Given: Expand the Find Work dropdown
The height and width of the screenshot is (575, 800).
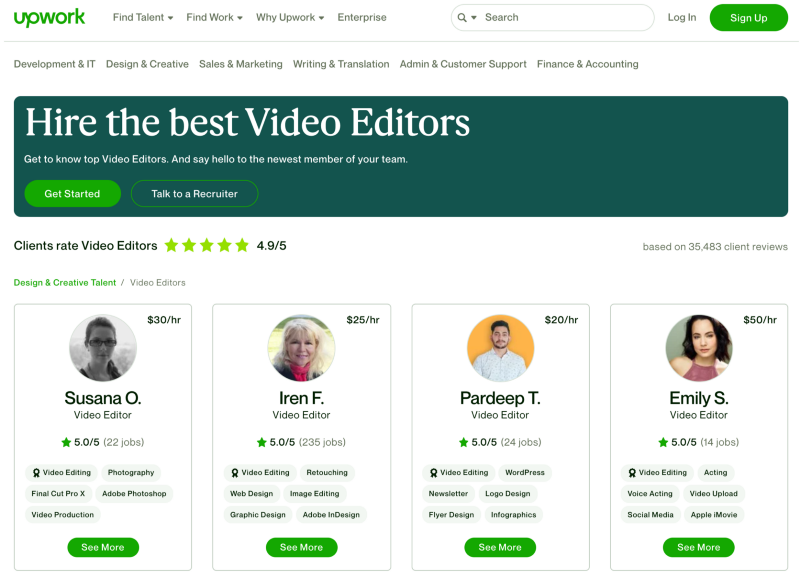Looking at the screenshot, I should click(214, 17).
